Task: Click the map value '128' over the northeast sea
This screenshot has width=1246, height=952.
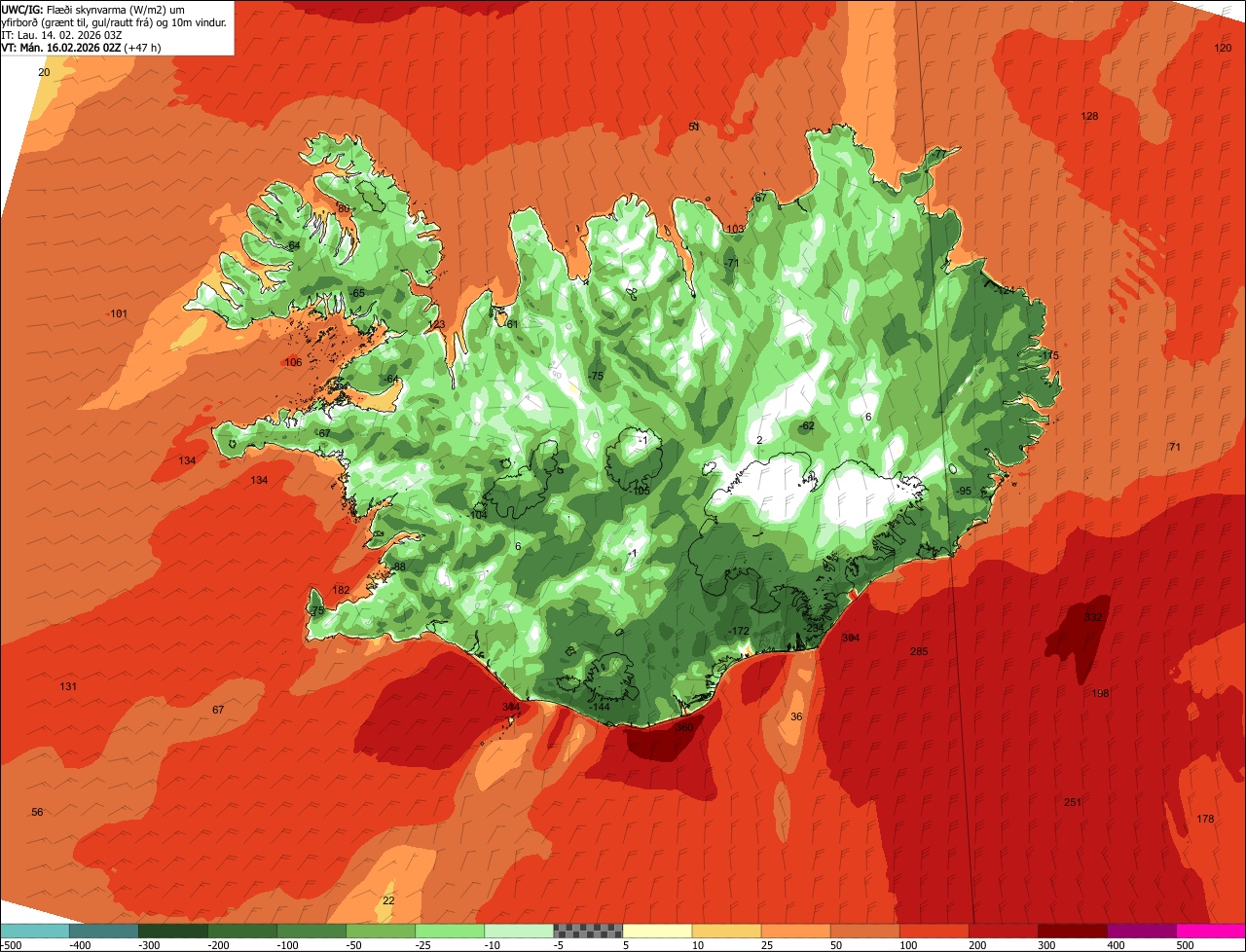Action: click(x=1089, y=116)
